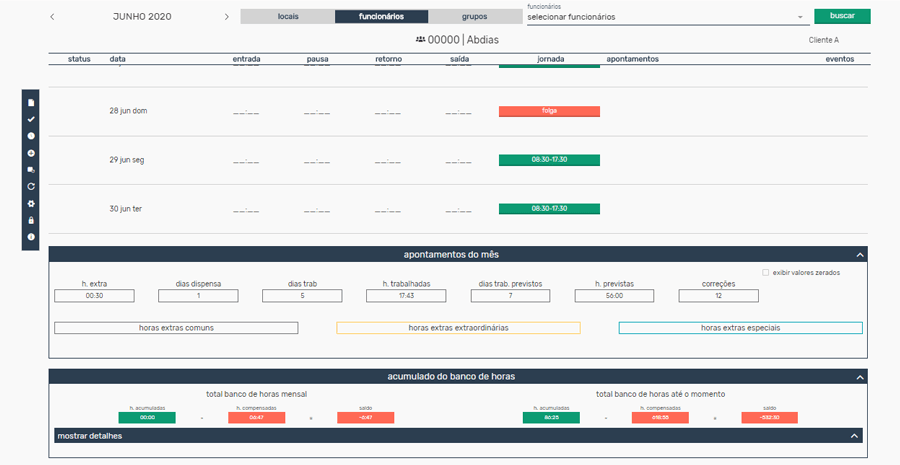The width and height of the screenshot is (900, 465).
Task: Select the funcionários tab
Action: click(381, 17)
